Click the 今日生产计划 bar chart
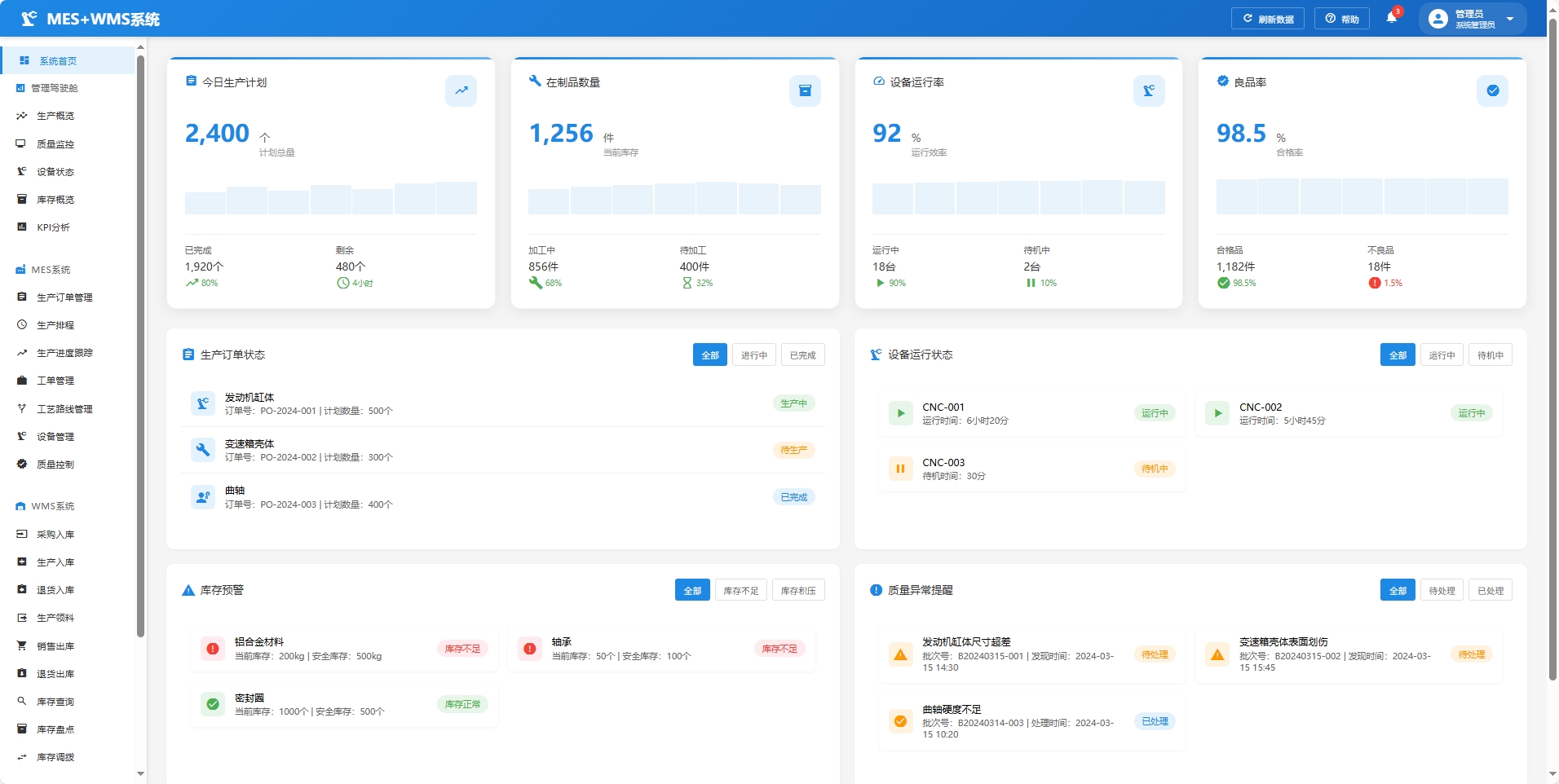This screenshot has width=1559, height=784. pos(330,199)
